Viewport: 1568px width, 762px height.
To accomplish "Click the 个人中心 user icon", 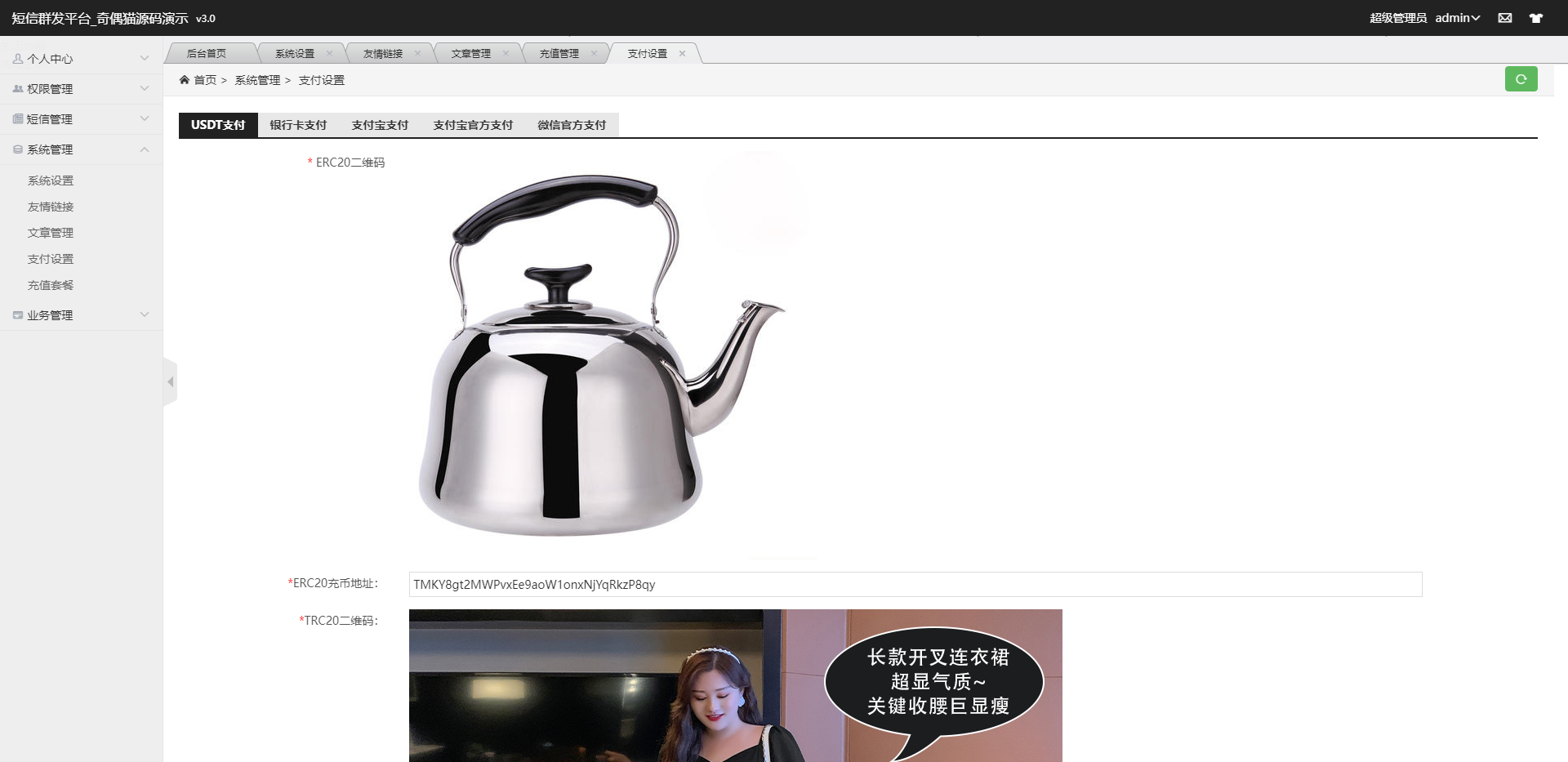I will (x=18, y=59).
